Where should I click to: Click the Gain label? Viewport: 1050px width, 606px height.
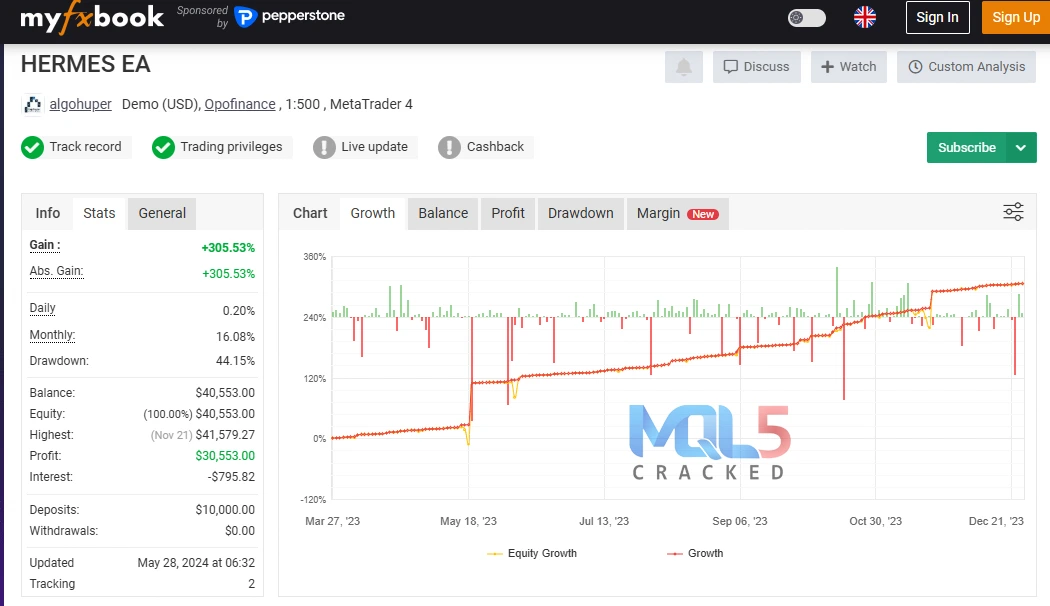[x=45, y=245]
